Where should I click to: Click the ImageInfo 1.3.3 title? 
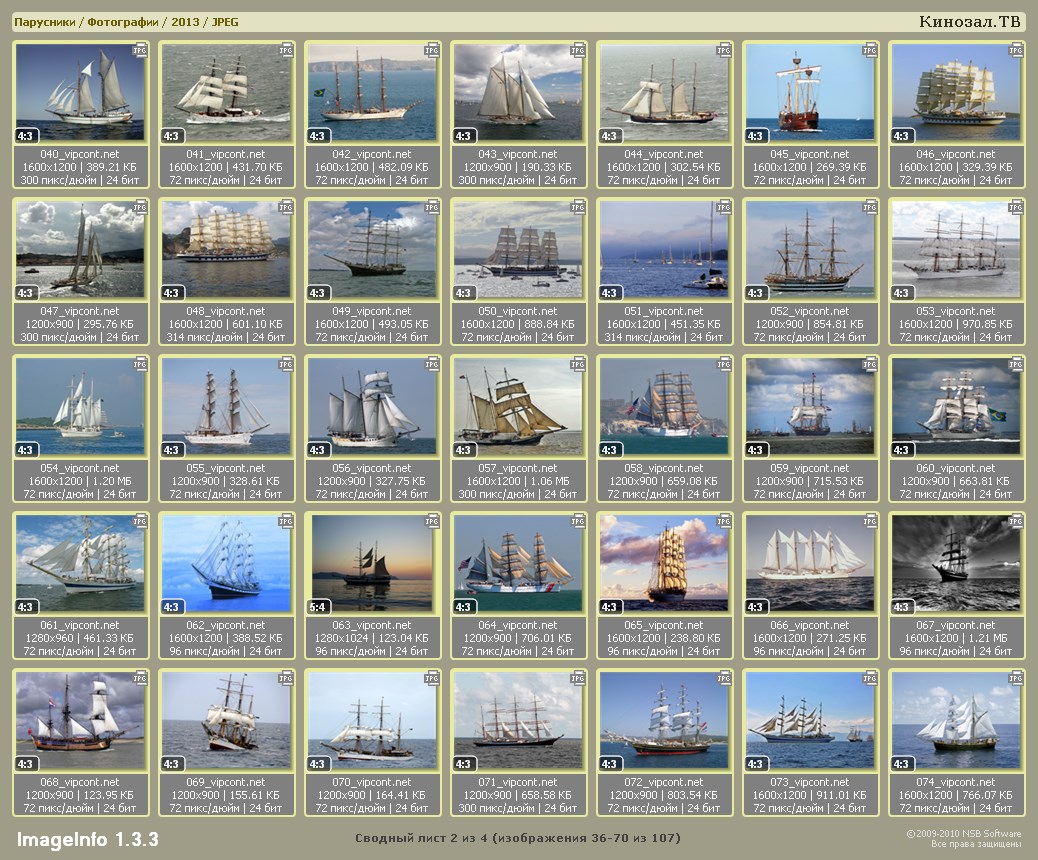tap(87, 839)
